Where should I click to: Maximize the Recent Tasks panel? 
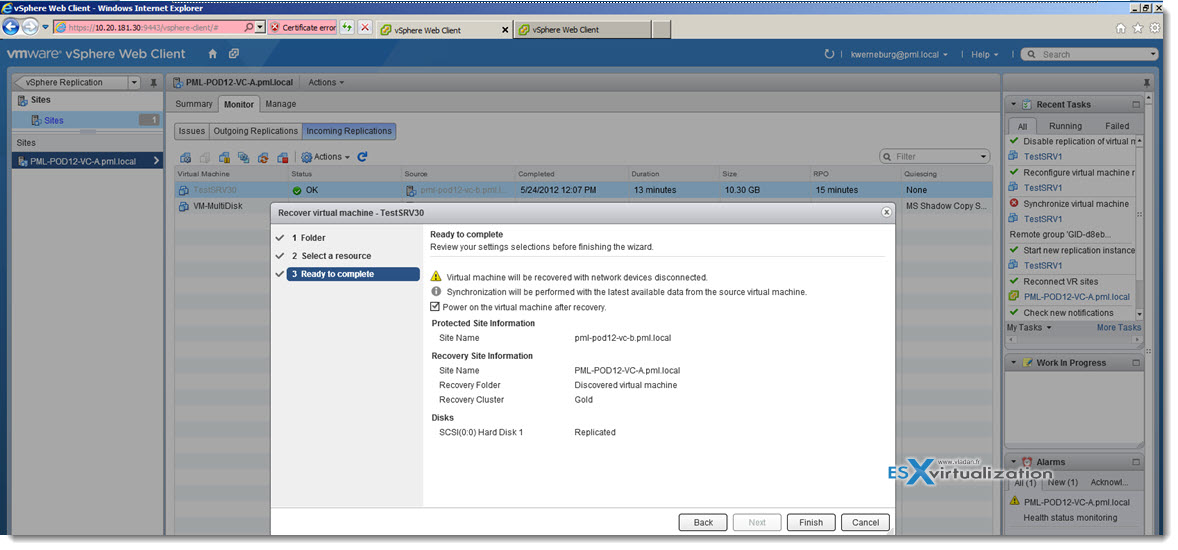click(1136, 104)
